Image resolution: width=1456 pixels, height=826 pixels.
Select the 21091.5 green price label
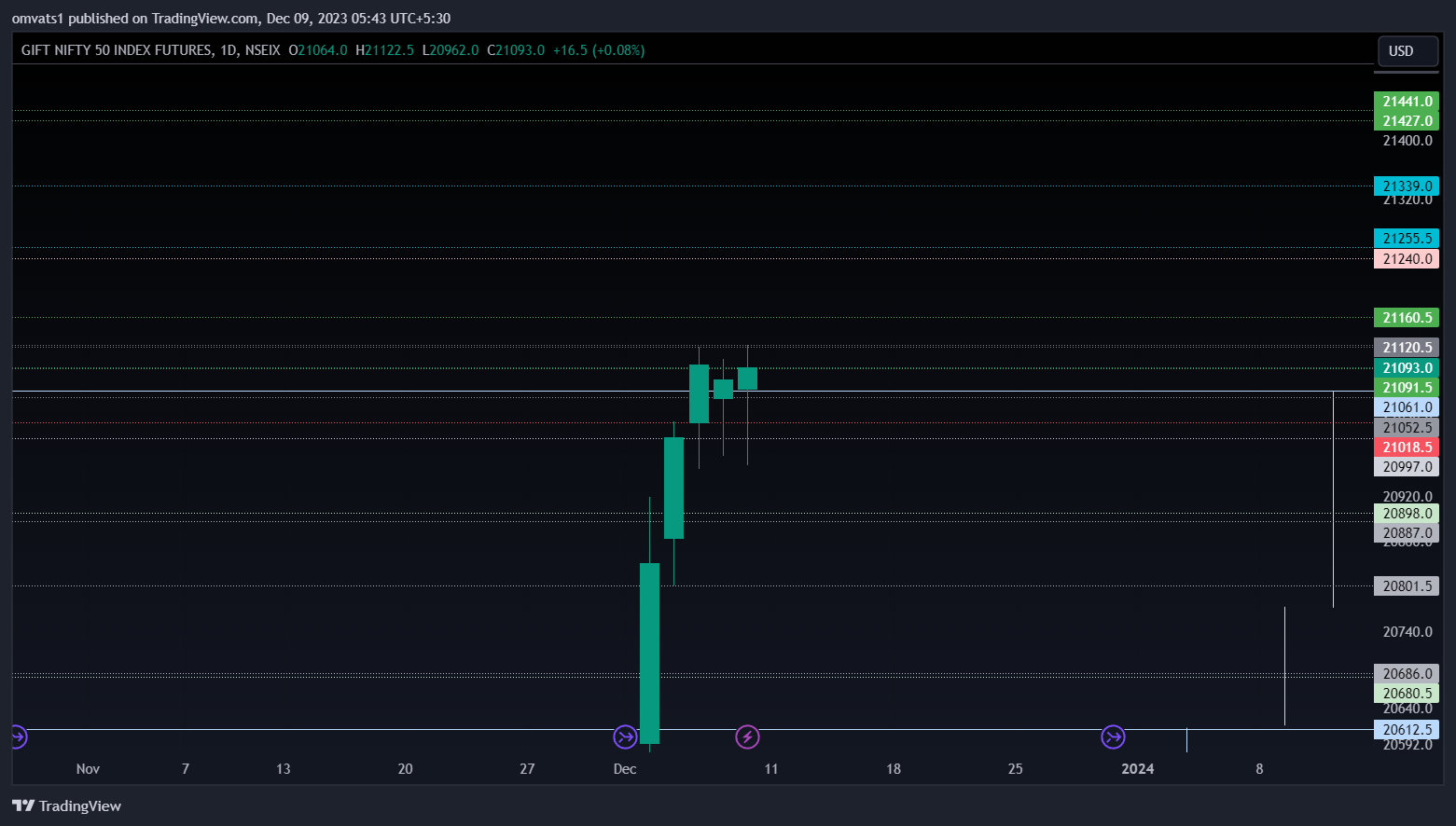click(x=1407, y=388)
